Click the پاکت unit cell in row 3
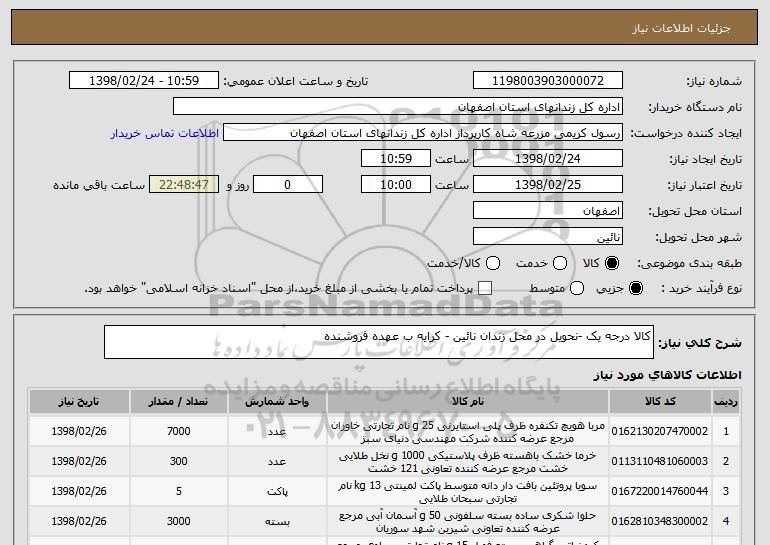 coord(277,491)
